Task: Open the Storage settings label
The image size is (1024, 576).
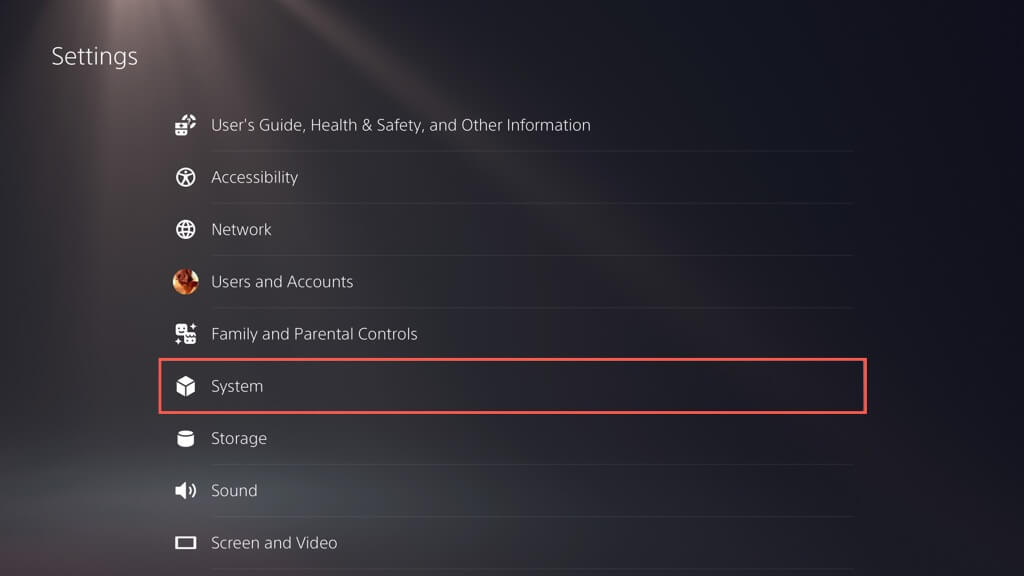Action: click(x=239, y=438)
